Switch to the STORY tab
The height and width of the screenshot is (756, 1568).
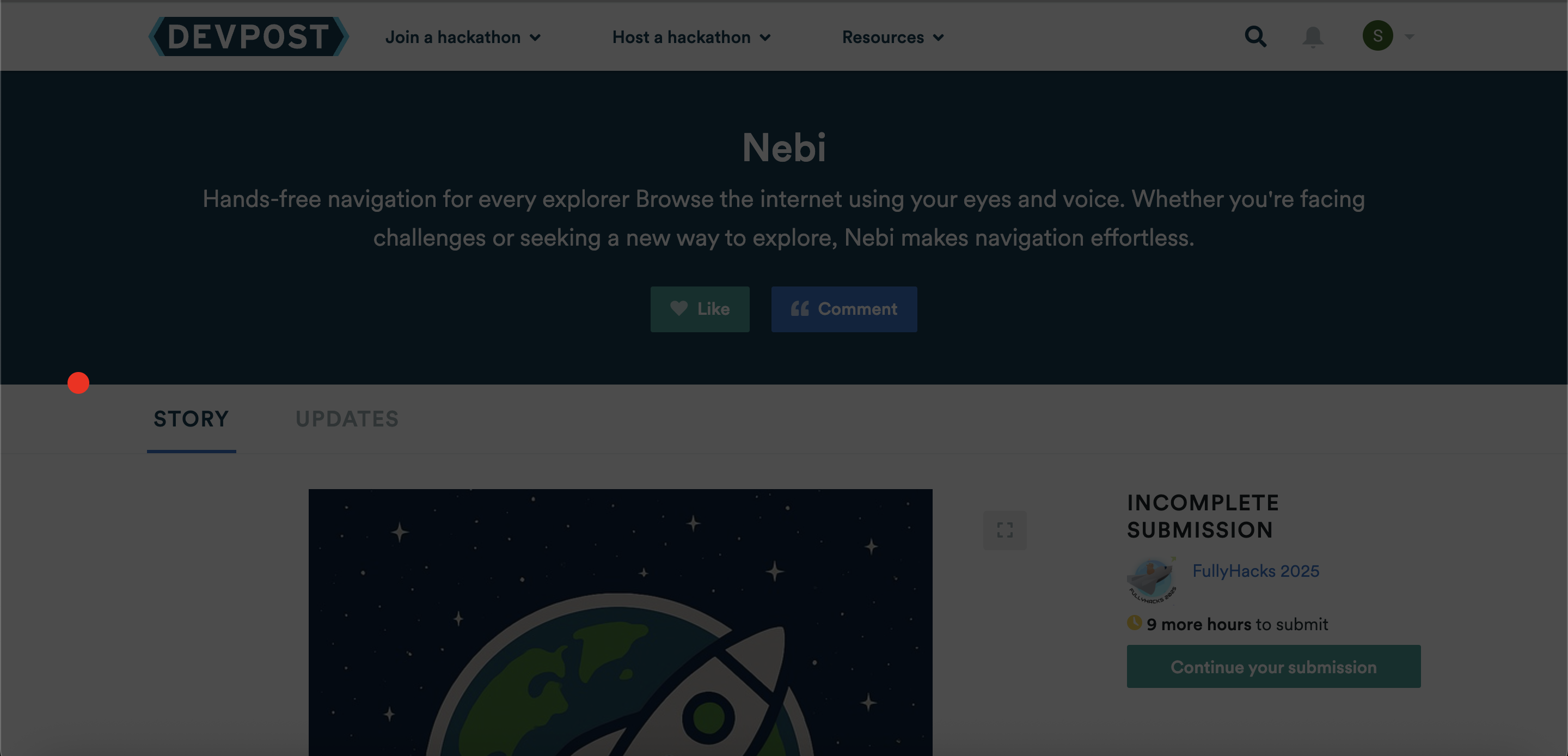pos(191,419)
